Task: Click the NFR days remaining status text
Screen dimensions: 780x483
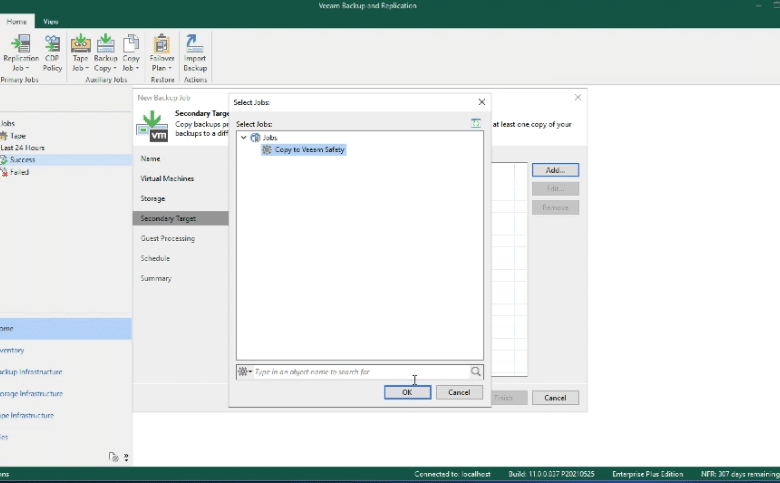Action: click(740, 474)
